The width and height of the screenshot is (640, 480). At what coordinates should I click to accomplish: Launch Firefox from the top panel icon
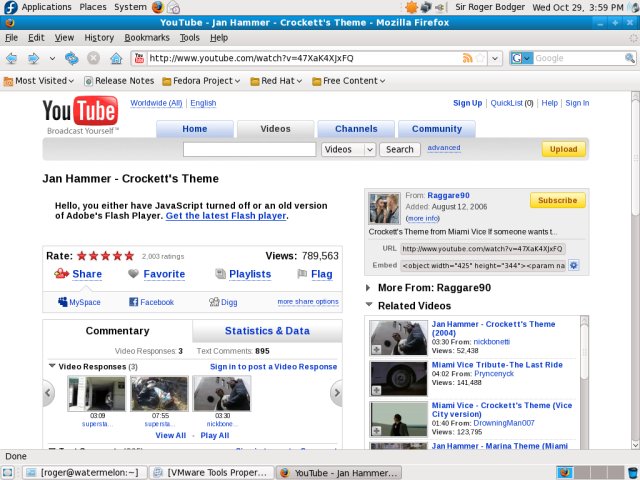(158, 7)
